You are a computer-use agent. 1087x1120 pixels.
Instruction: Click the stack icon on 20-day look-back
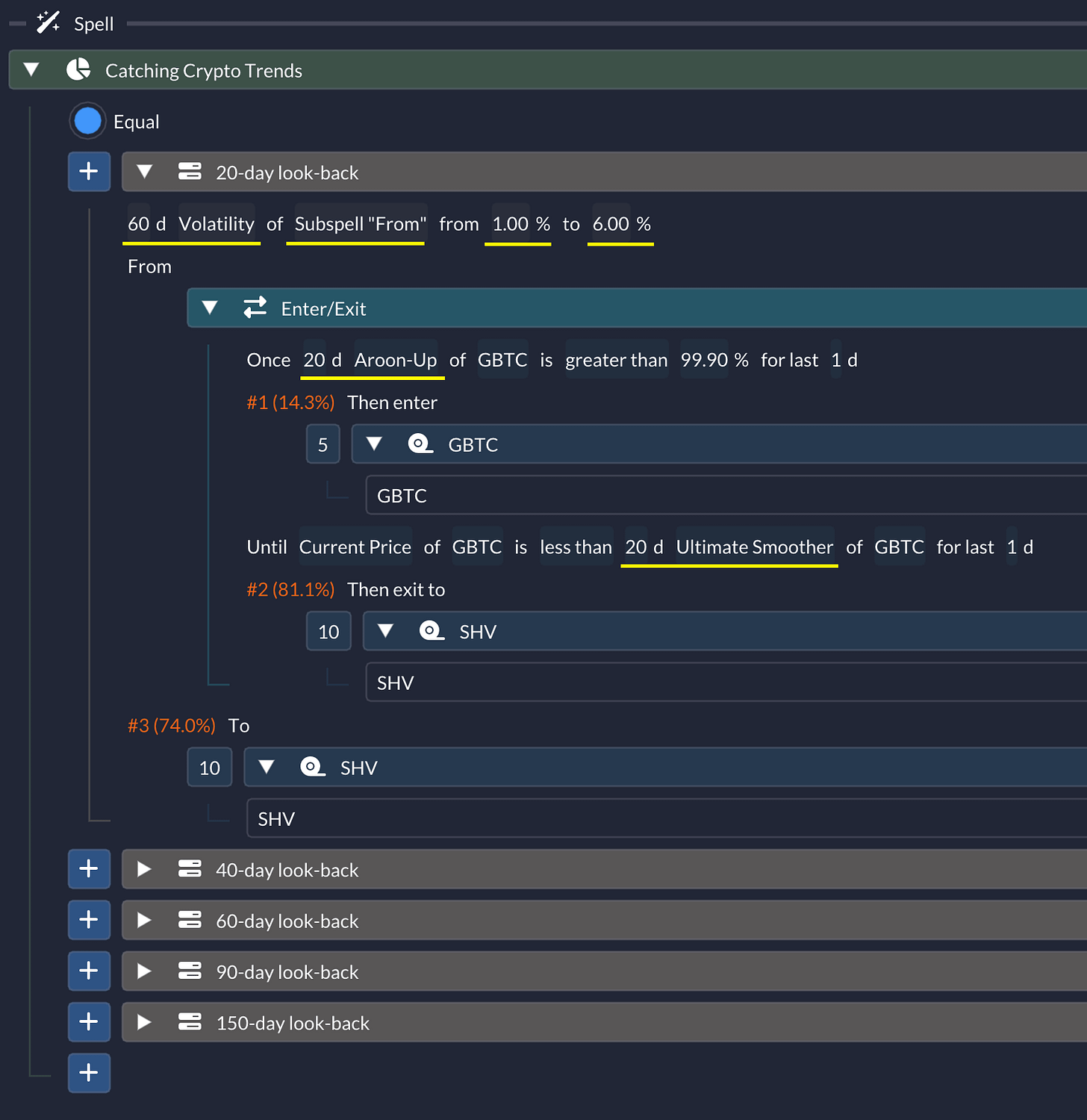pyautogui.click(x=190, y=172)
